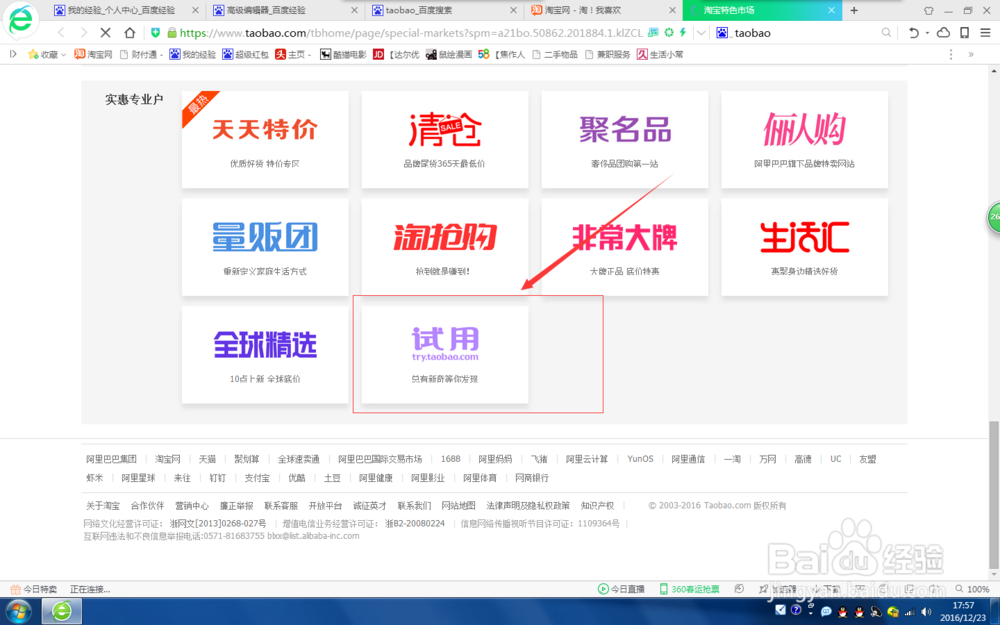Viewport: 1000px width, 625px height.
Task: Click the green floating side badge
Action: [994, 217]
